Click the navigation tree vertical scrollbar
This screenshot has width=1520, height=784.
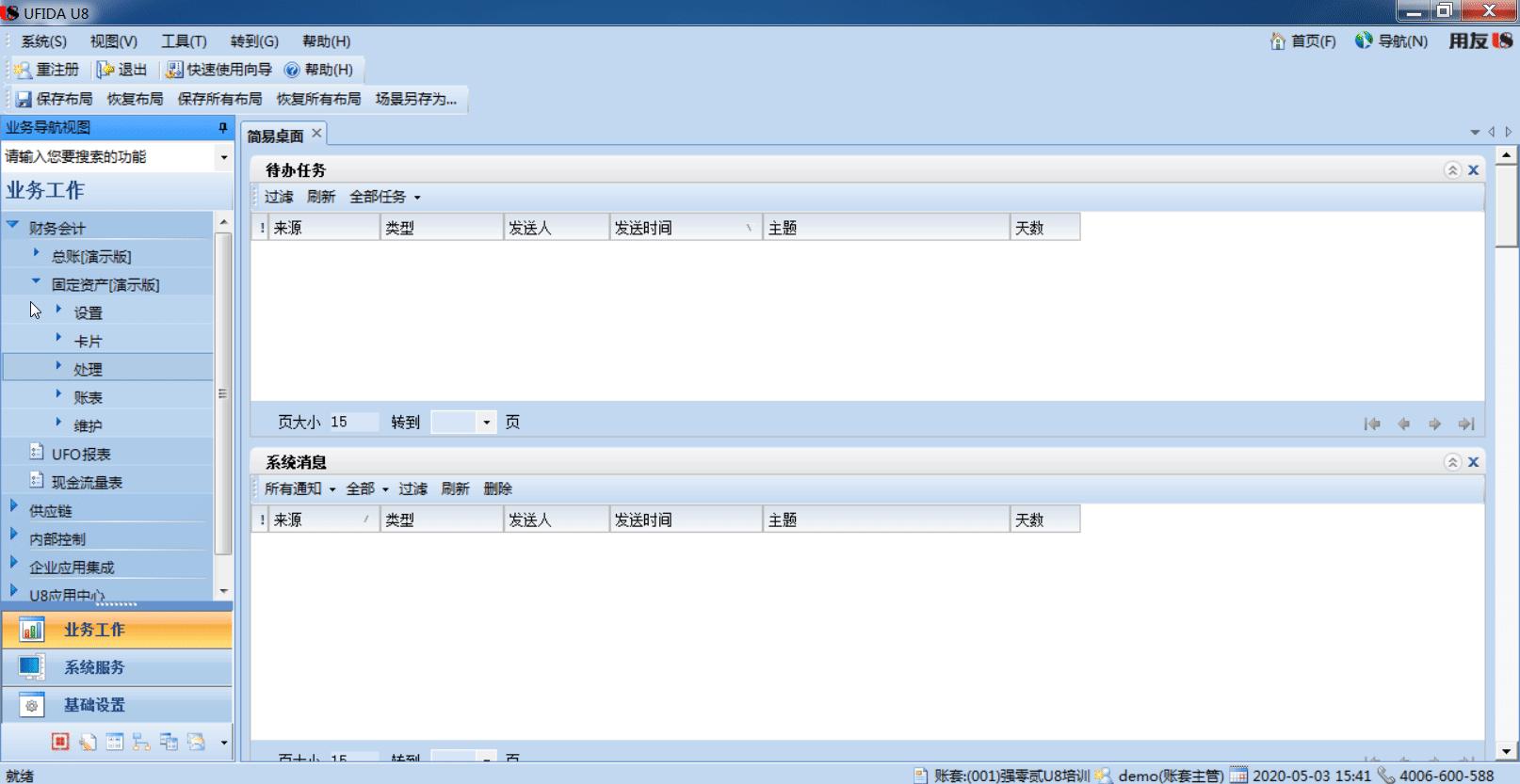pyautogui.click(x=223, y=393)
